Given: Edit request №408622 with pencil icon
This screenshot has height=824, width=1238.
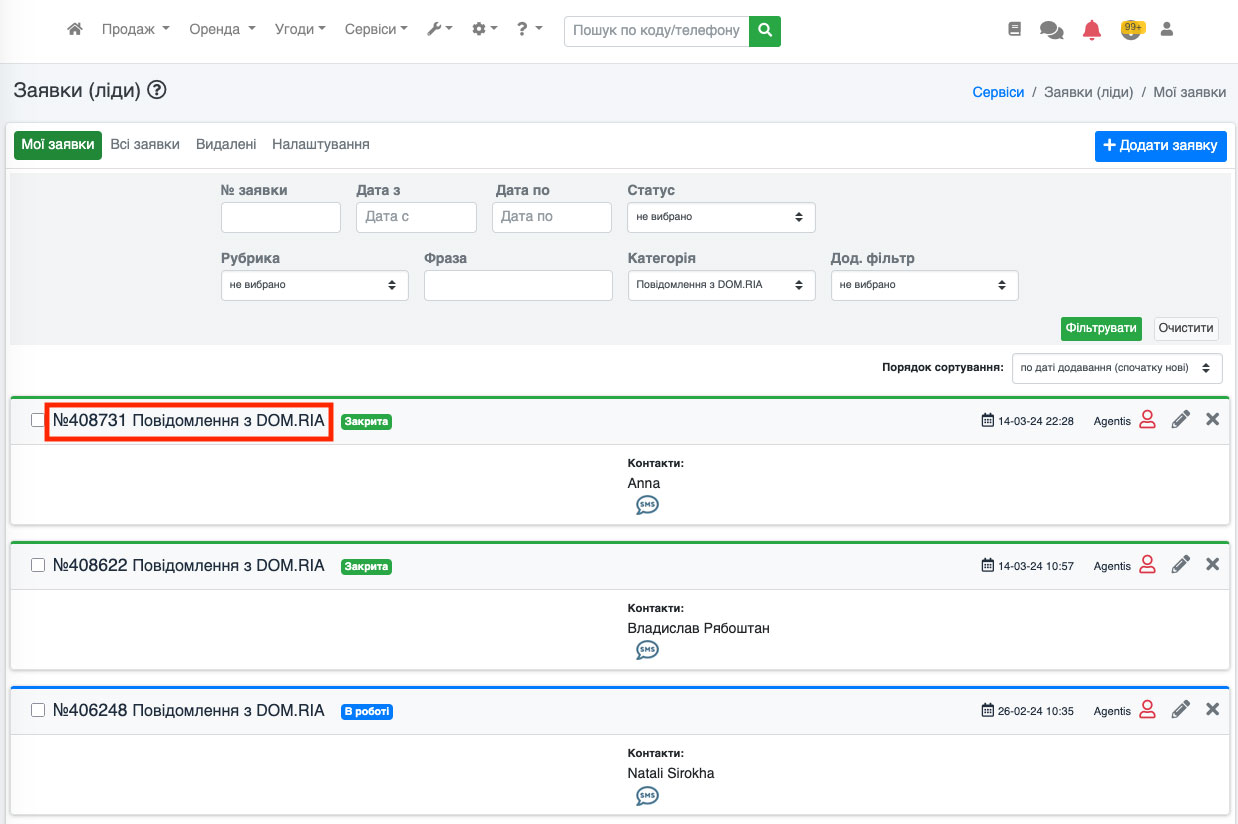Looking at the screenshot, I should [1180, 565].
